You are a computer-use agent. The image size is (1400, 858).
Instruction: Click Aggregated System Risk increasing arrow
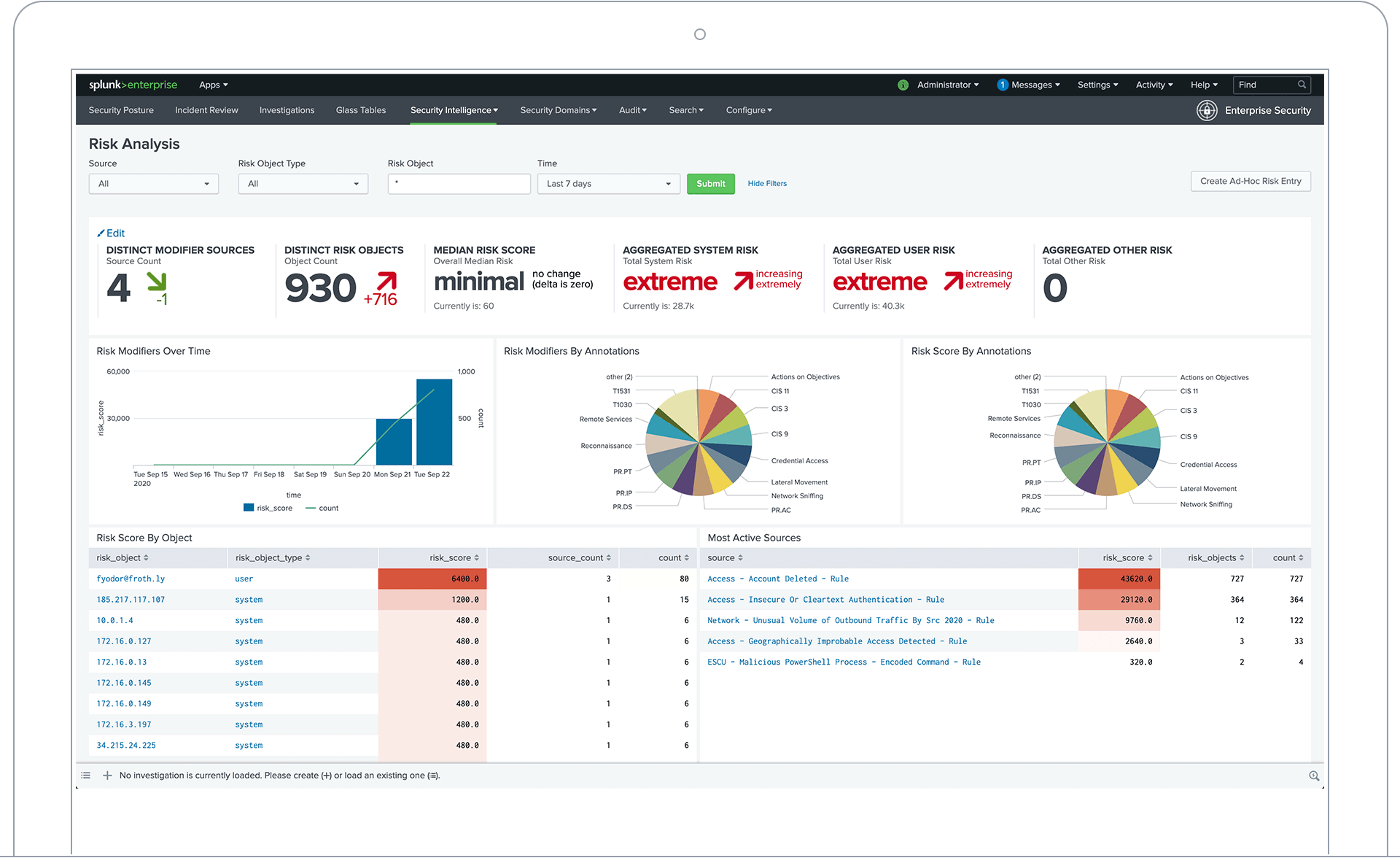[744, 281]
